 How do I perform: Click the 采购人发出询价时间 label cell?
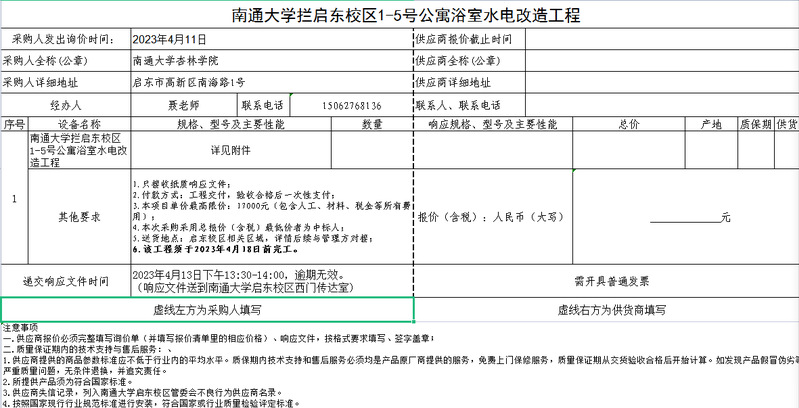(66, 39)
